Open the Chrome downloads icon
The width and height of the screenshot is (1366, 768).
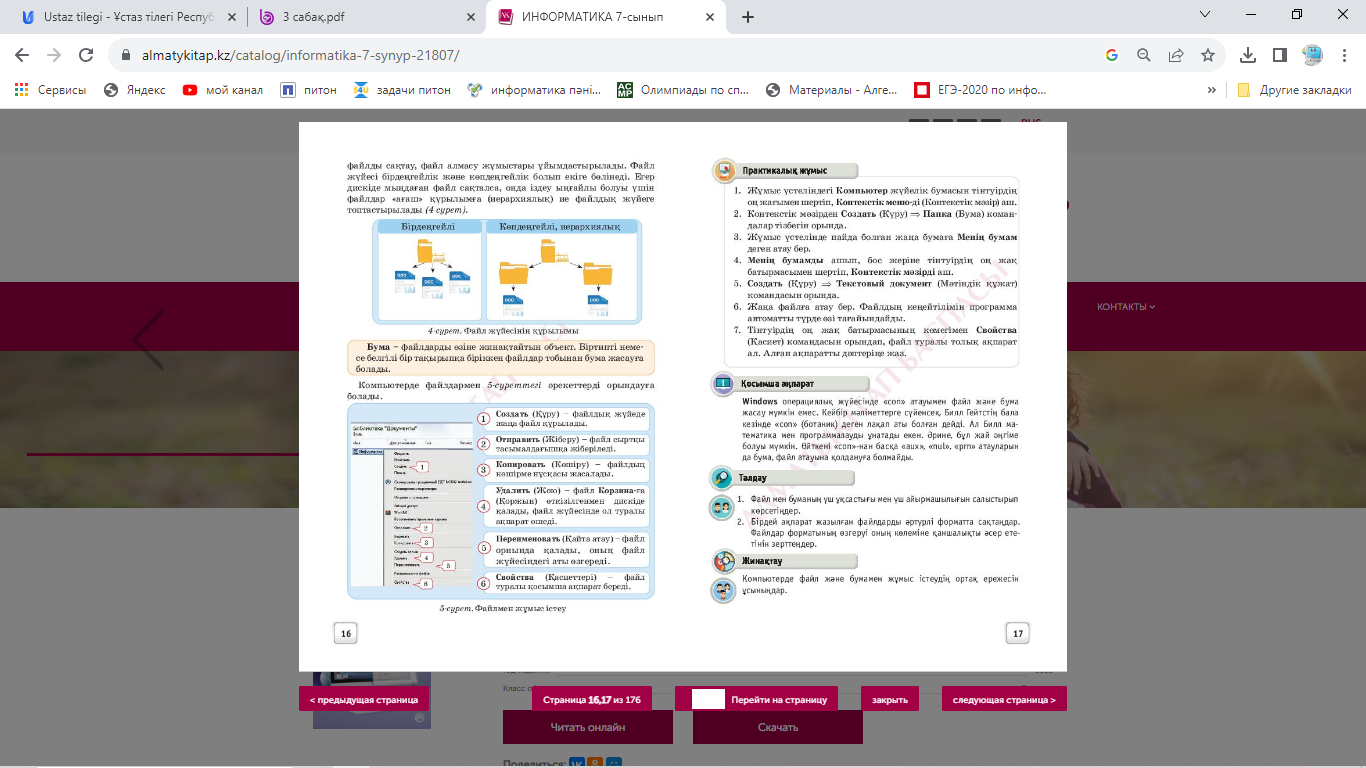tap(1248, 55)
